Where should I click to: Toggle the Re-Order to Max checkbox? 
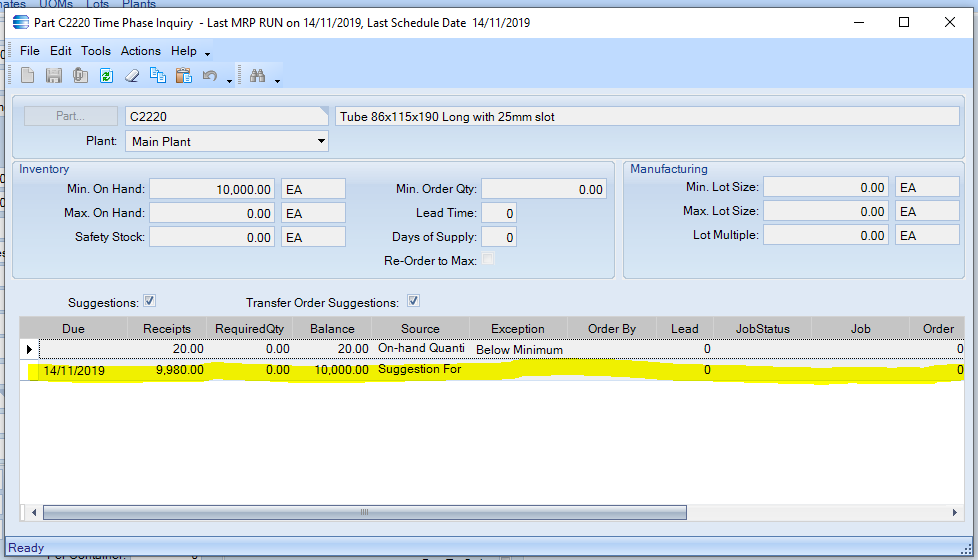click(x=488, y=259)
